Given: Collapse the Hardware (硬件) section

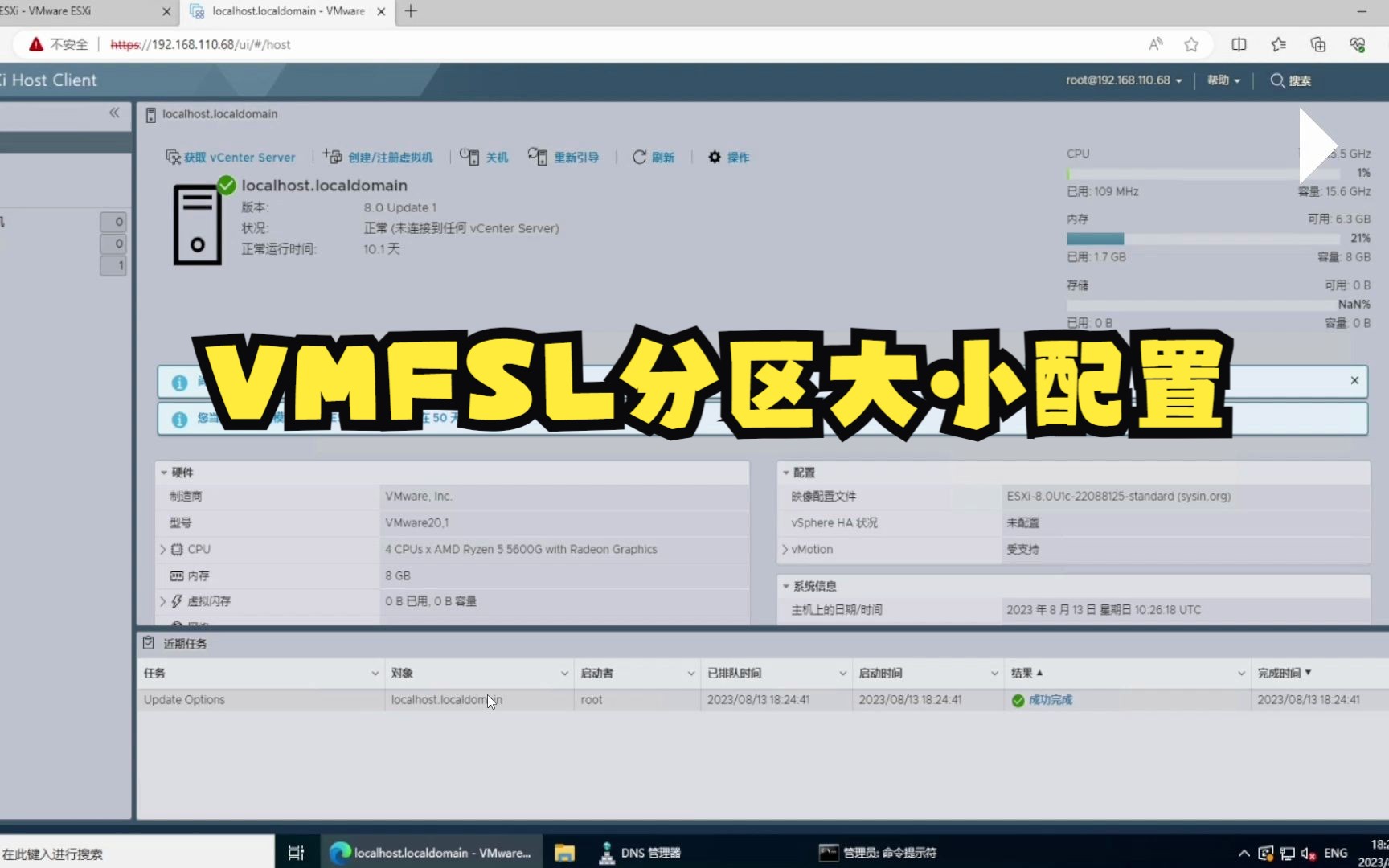Looking at the screenshot, I should point(164,473).
